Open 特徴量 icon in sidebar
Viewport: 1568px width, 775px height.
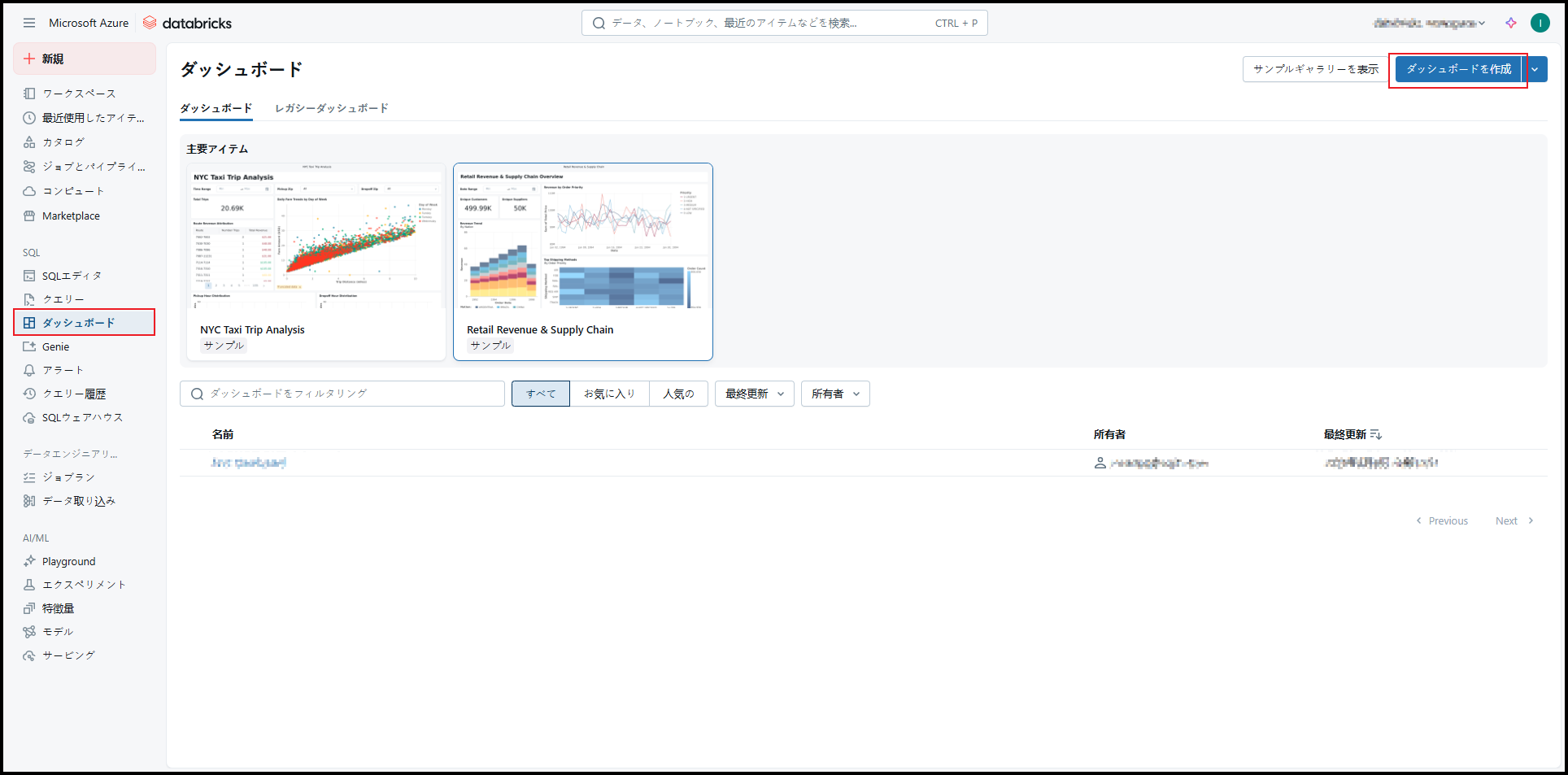click(x=29, y=608)
